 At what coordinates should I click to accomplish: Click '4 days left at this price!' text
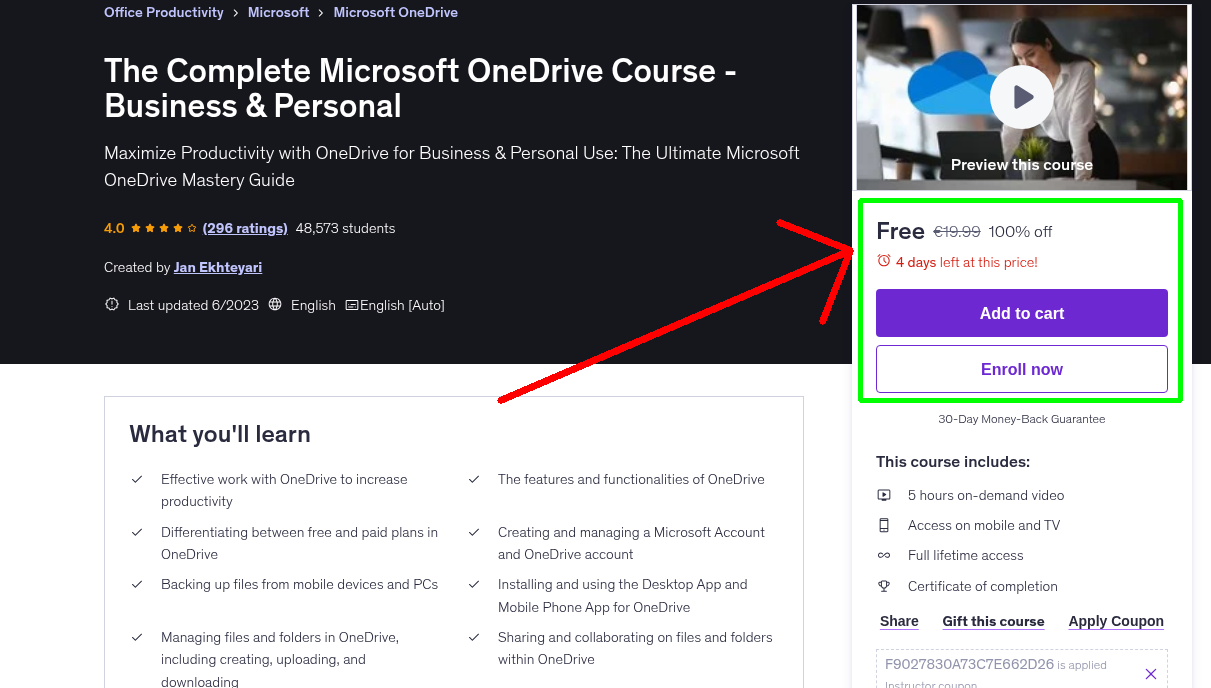click(x=967, y=262)
